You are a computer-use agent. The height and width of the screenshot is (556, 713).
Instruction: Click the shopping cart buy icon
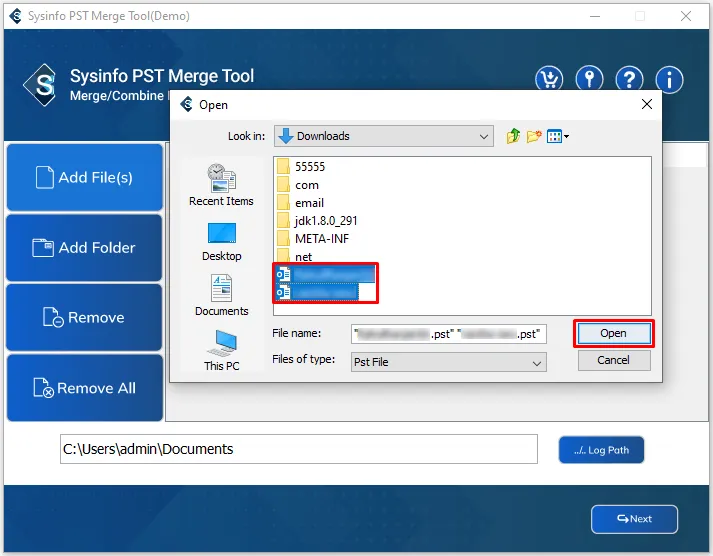(x=549, y=80)
